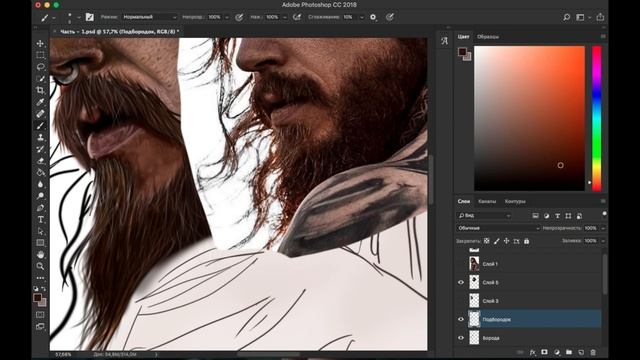Open the flow 100% dropdown
Screen dimensions: 640x360
[284, 17]
